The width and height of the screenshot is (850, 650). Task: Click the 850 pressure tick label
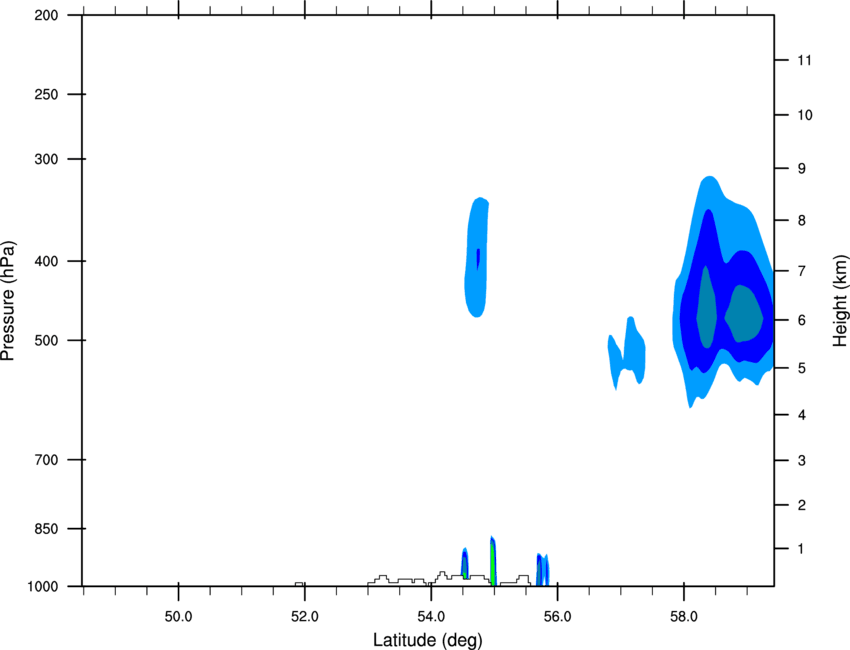[46, 528]
